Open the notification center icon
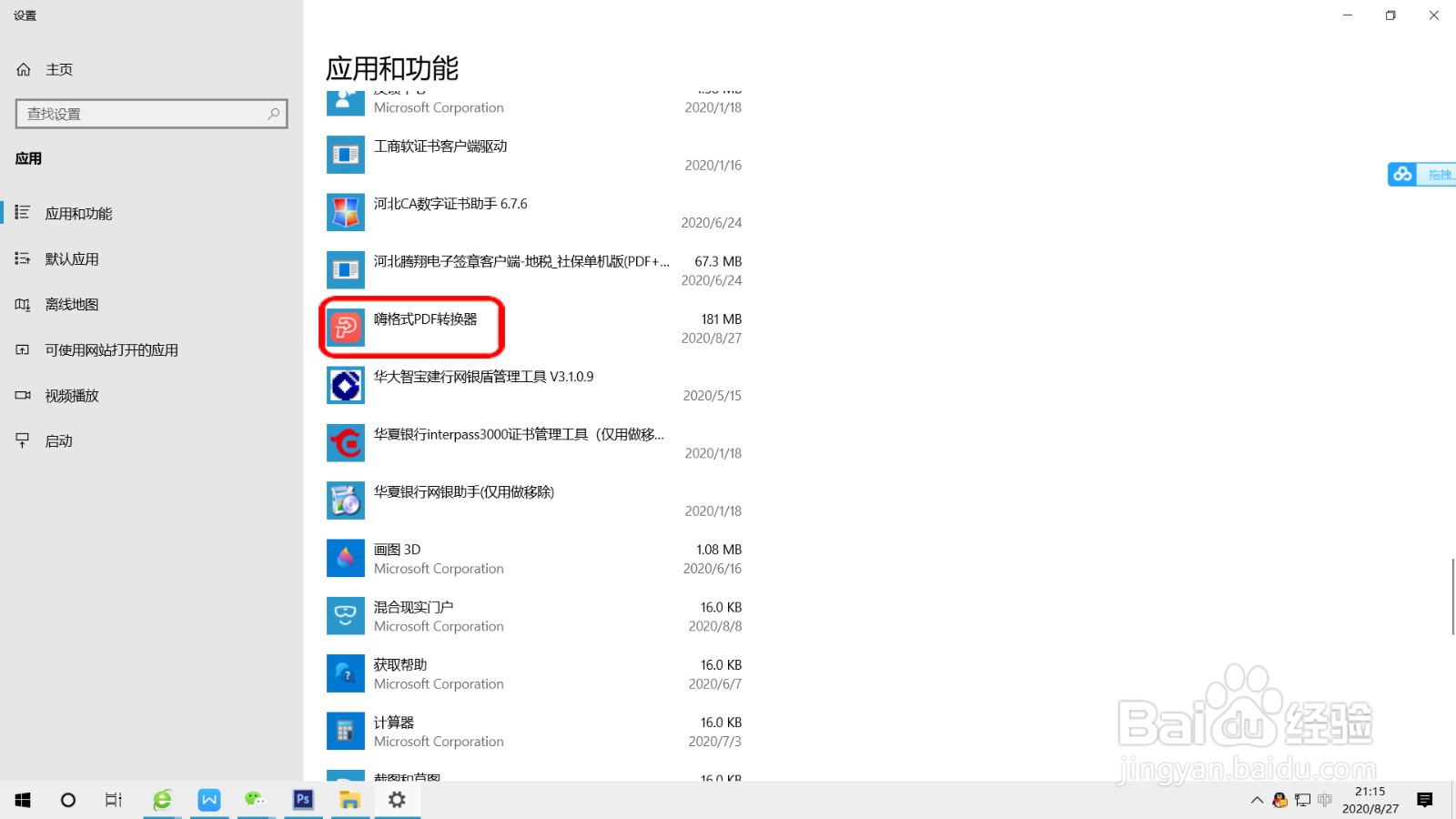This screenshot has width=1456, height=819. coord(1425,800)
